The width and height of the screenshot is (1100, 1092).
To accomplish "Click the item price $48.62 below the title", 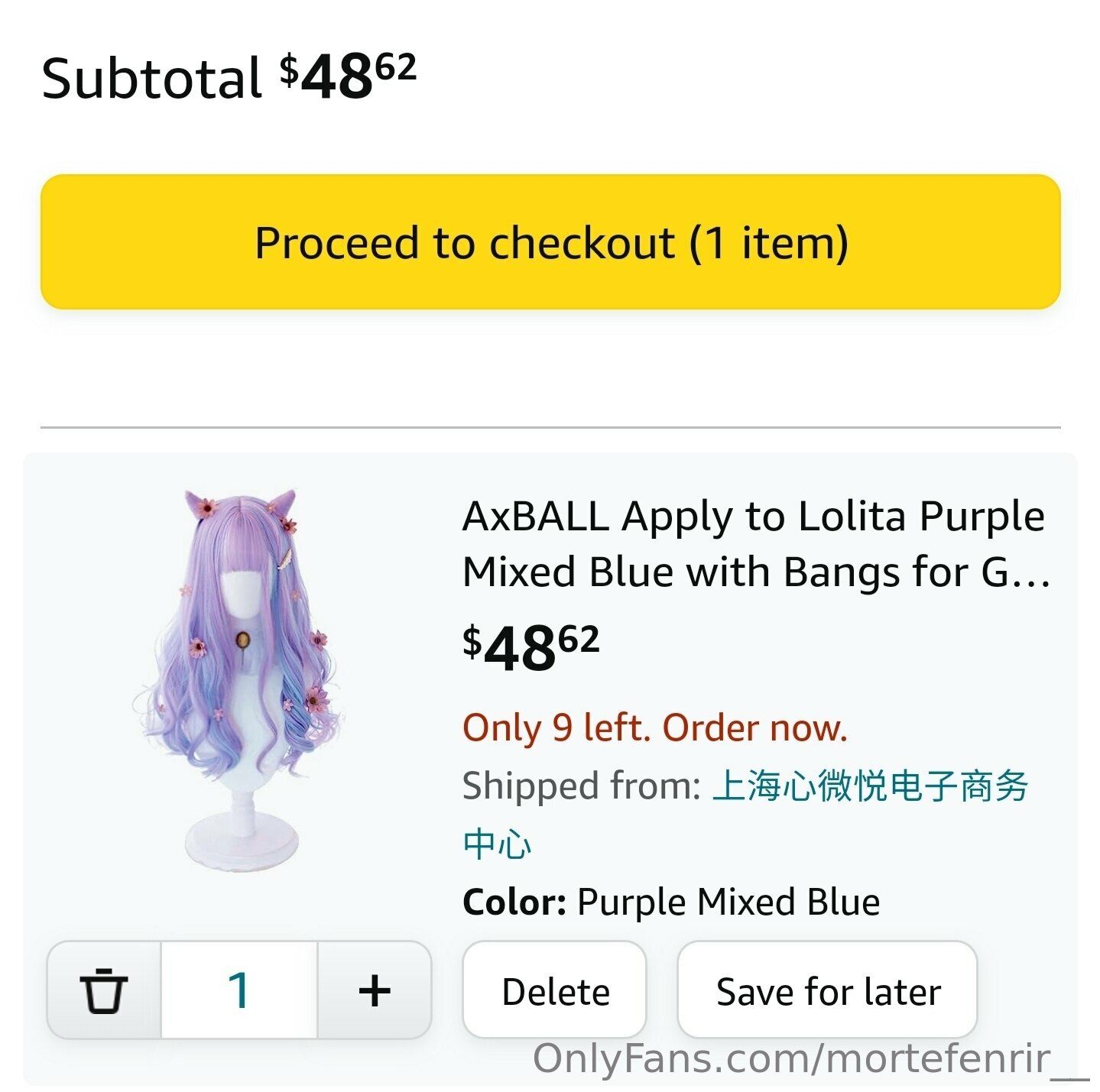I will pos(531,647).
